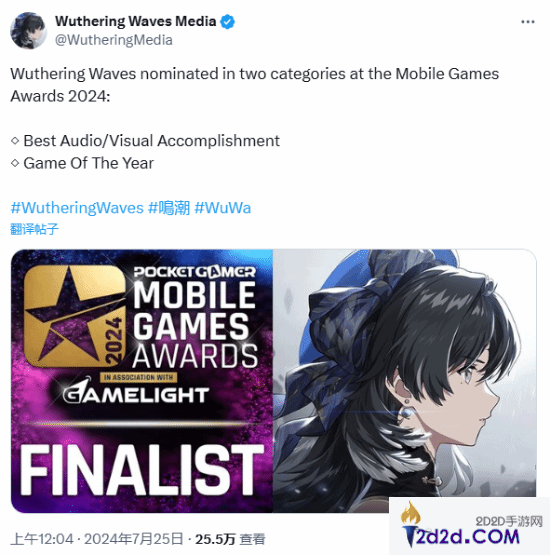Click the gold star 2024 awards logo
This screenshot has height=555, width=550.
click(75, 316)
